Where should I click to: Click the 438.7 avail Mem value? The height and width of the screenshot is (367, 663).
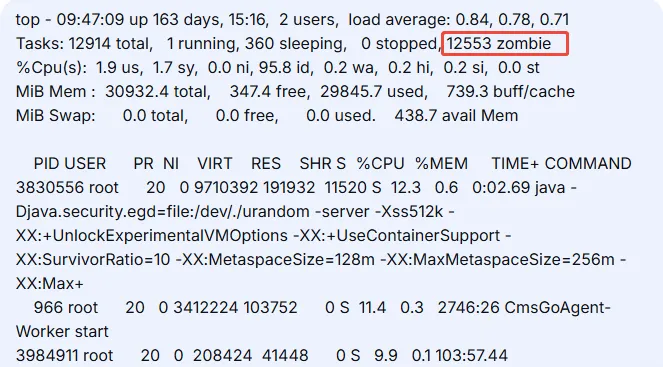456,116
